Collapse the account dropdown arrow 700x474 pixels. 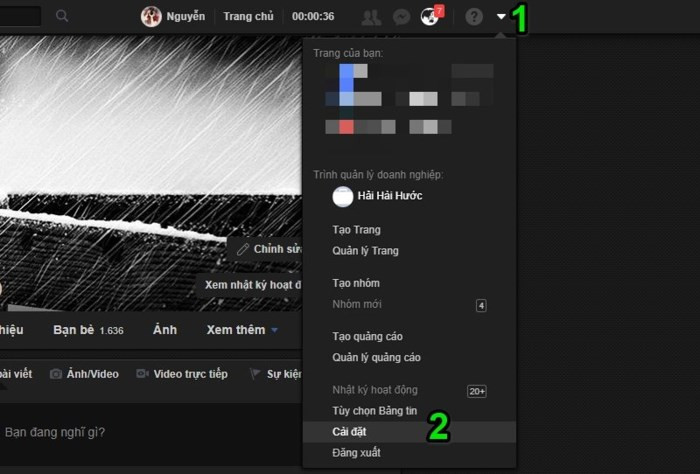click(x=501, y=17)
